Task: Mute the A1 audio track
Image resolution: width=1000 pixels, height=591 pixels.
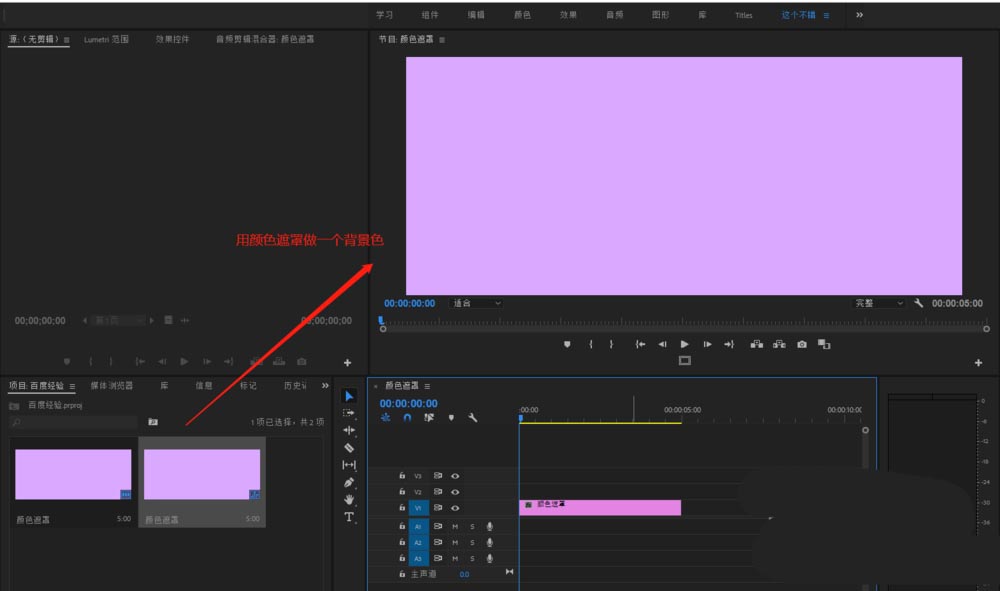Action: (455, 527)
